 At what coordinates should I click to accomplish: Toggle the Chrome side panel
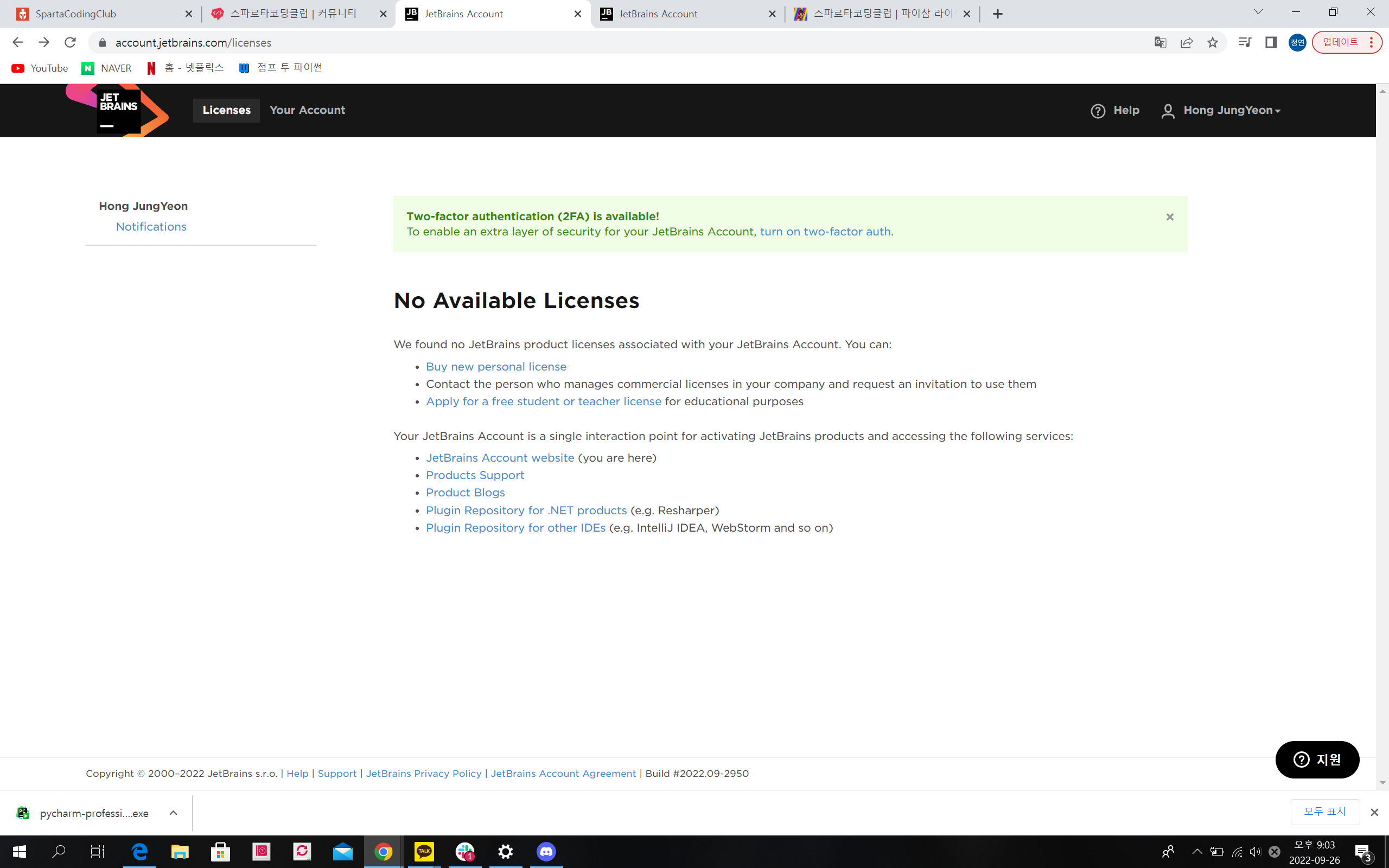point(1271,42)
